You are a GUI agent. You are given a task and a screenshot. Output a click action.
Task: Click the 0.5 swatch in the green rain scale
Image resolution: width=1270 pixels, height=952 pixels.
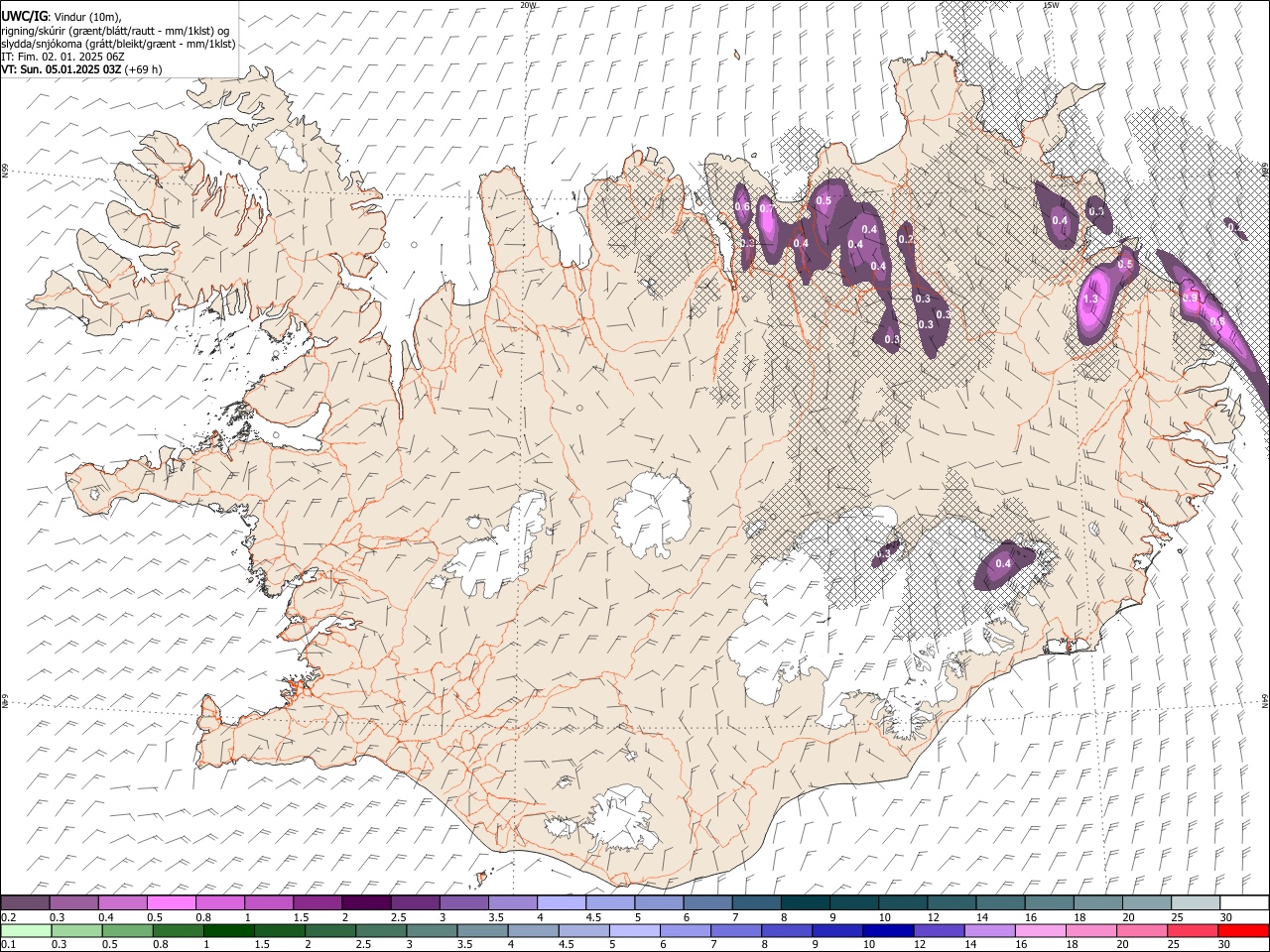point(128,930)
